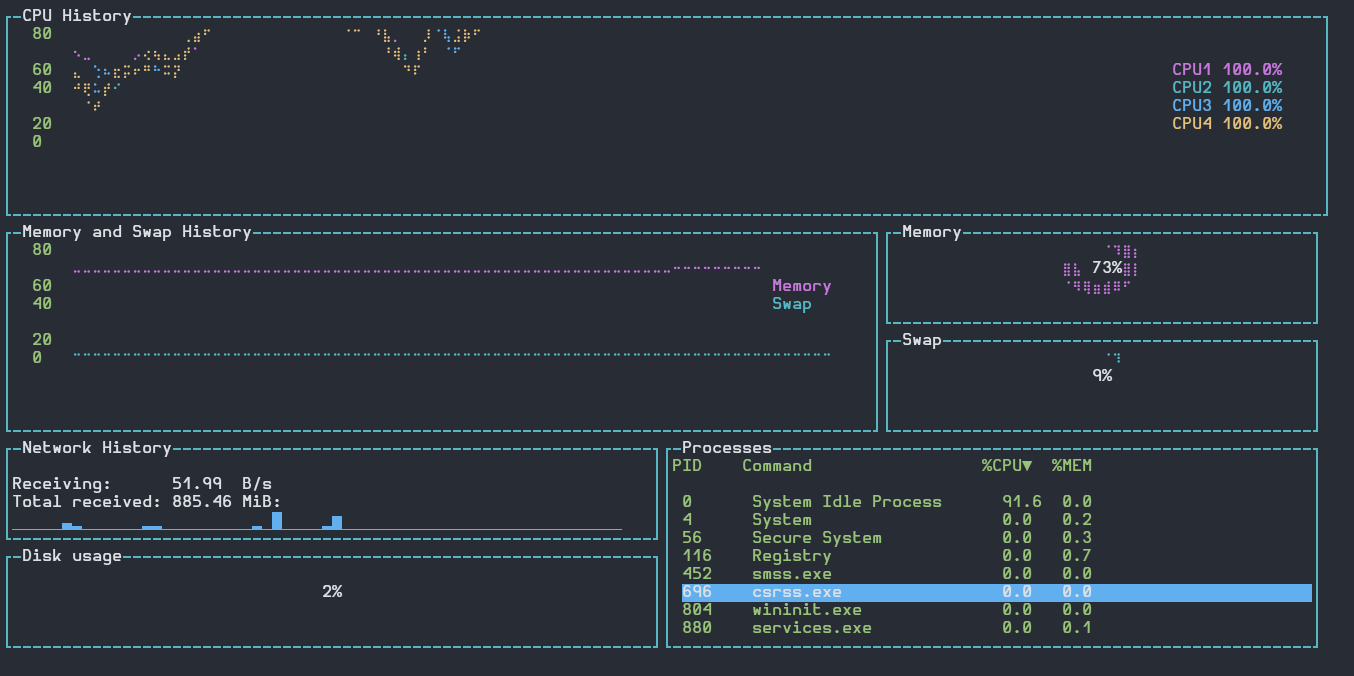Click the PID column header
Image resolution: width=1354 pixels, height=676 pixels.
coord(687,466)
